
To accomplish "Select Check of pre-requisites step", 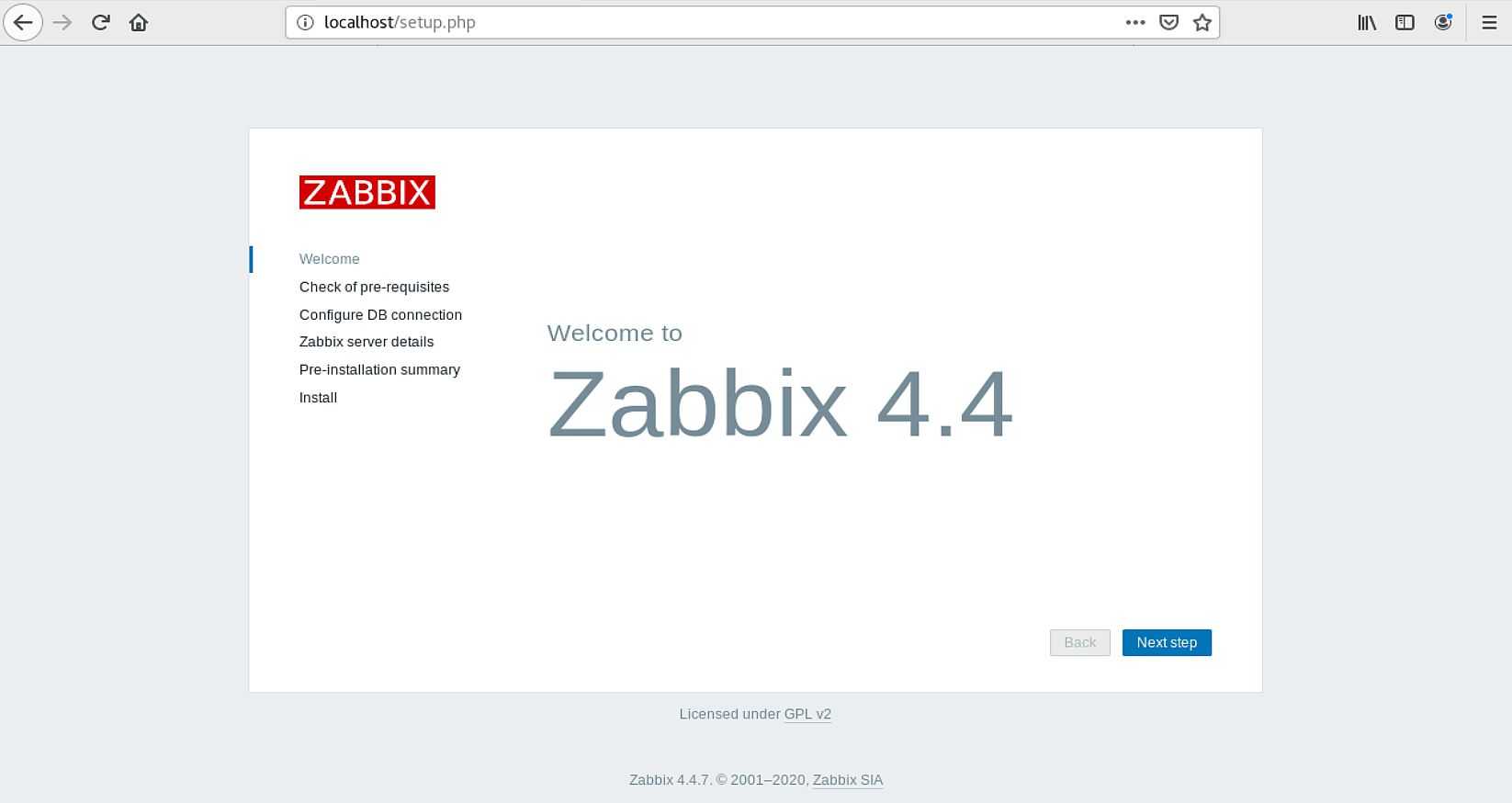I will [x=374, y=287].
